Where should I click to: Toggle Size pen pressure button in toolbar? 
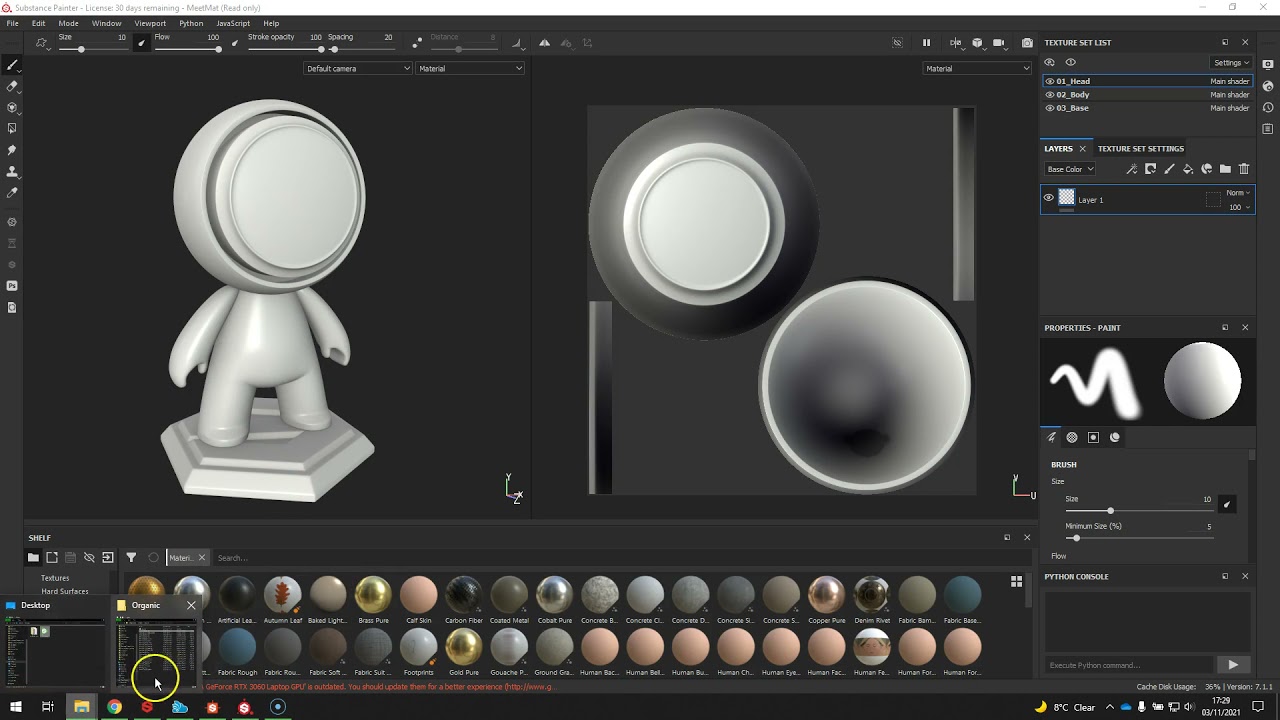[141, 43]
